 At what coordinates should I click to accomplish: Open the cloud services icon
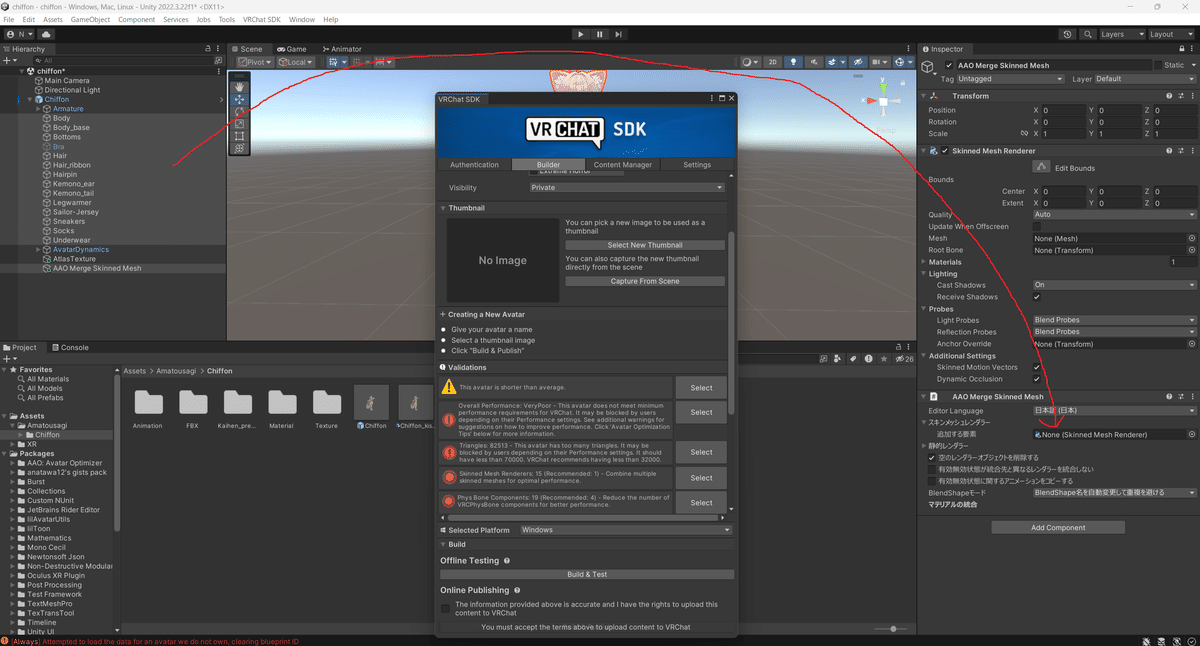click(46, 34)
